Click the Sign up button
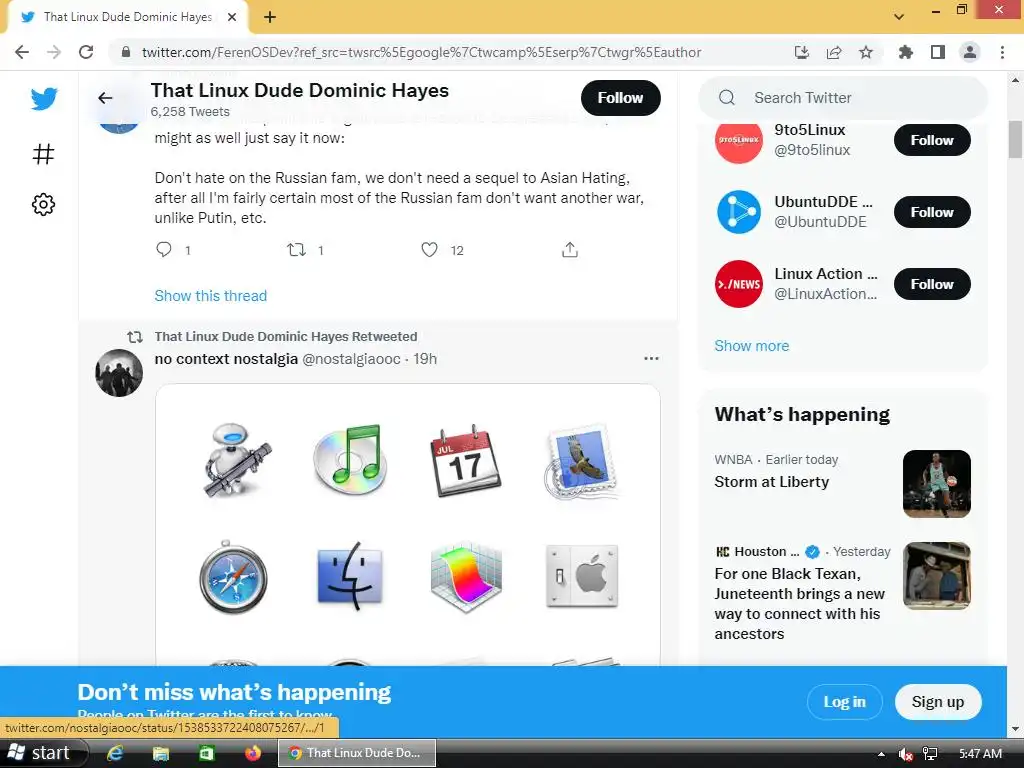1024x768 pixels. (938, 702)
